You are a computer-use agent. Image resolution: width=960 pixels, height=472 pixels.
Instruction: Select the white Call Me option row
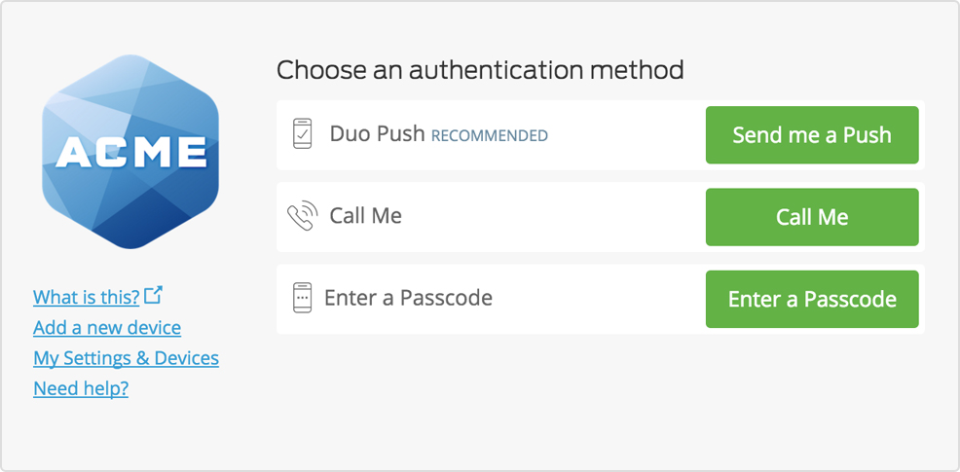click(550, 216)
